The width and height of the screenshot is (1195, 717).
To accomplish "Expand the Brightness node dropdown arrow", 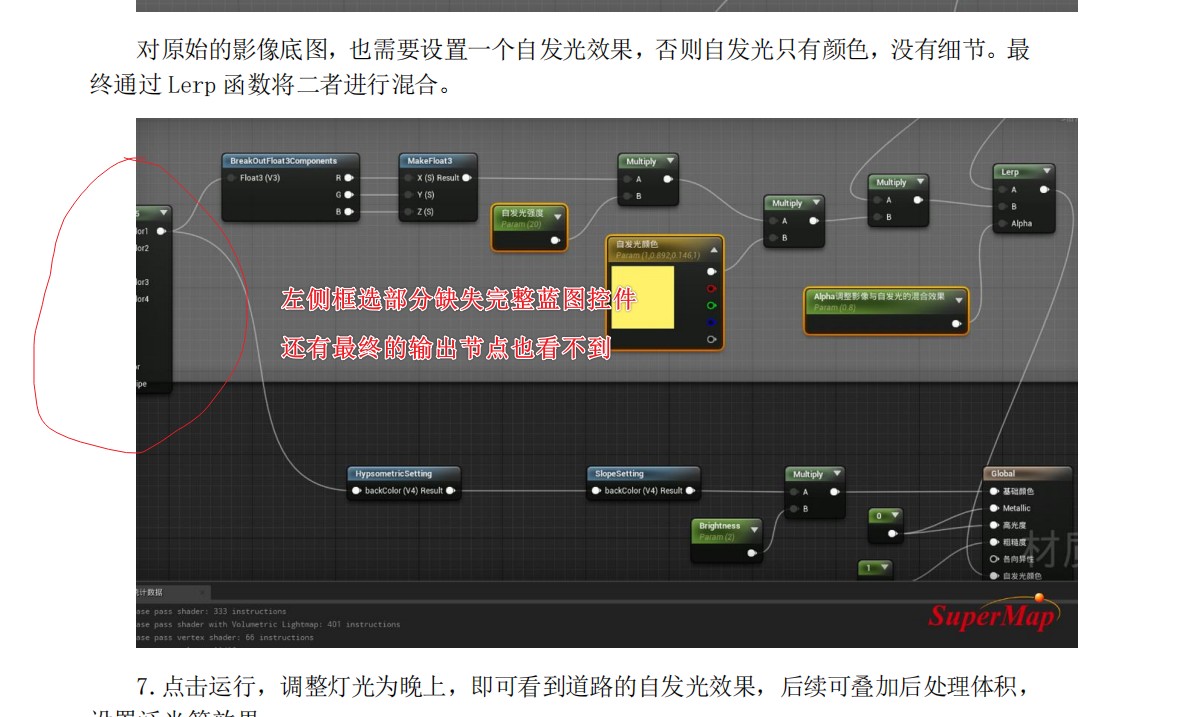I will click(754, 529).
